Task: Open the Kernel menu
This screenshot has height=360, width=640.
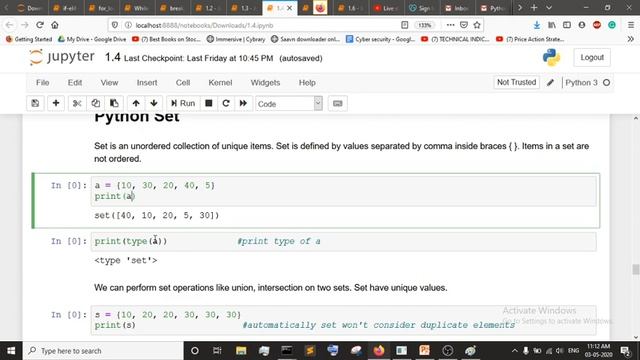Action: pos(220,82)
